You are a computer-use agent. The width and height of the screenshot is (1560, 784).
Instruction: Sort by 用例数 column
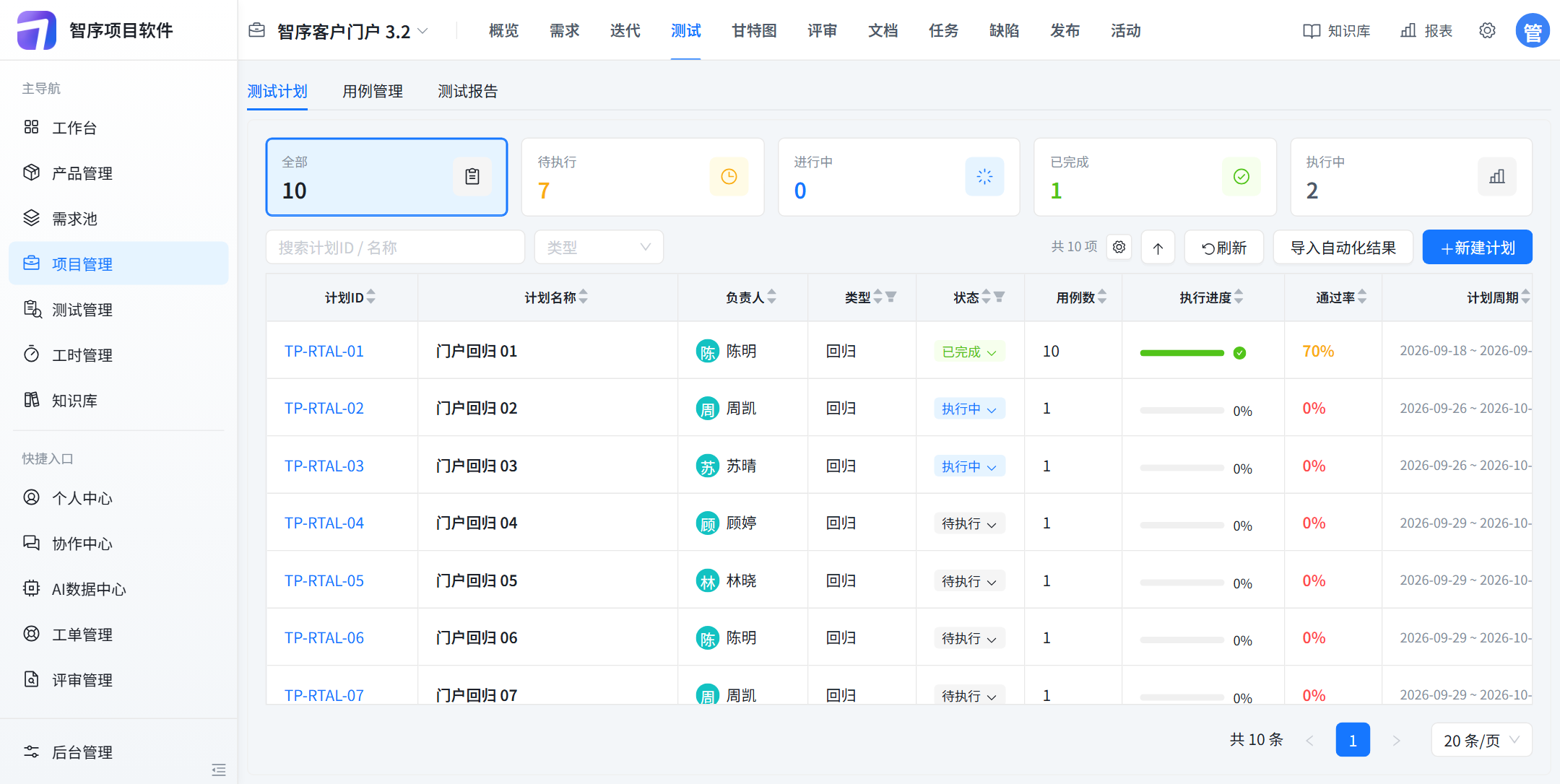pyautogui.click(x=1102, y=297)
